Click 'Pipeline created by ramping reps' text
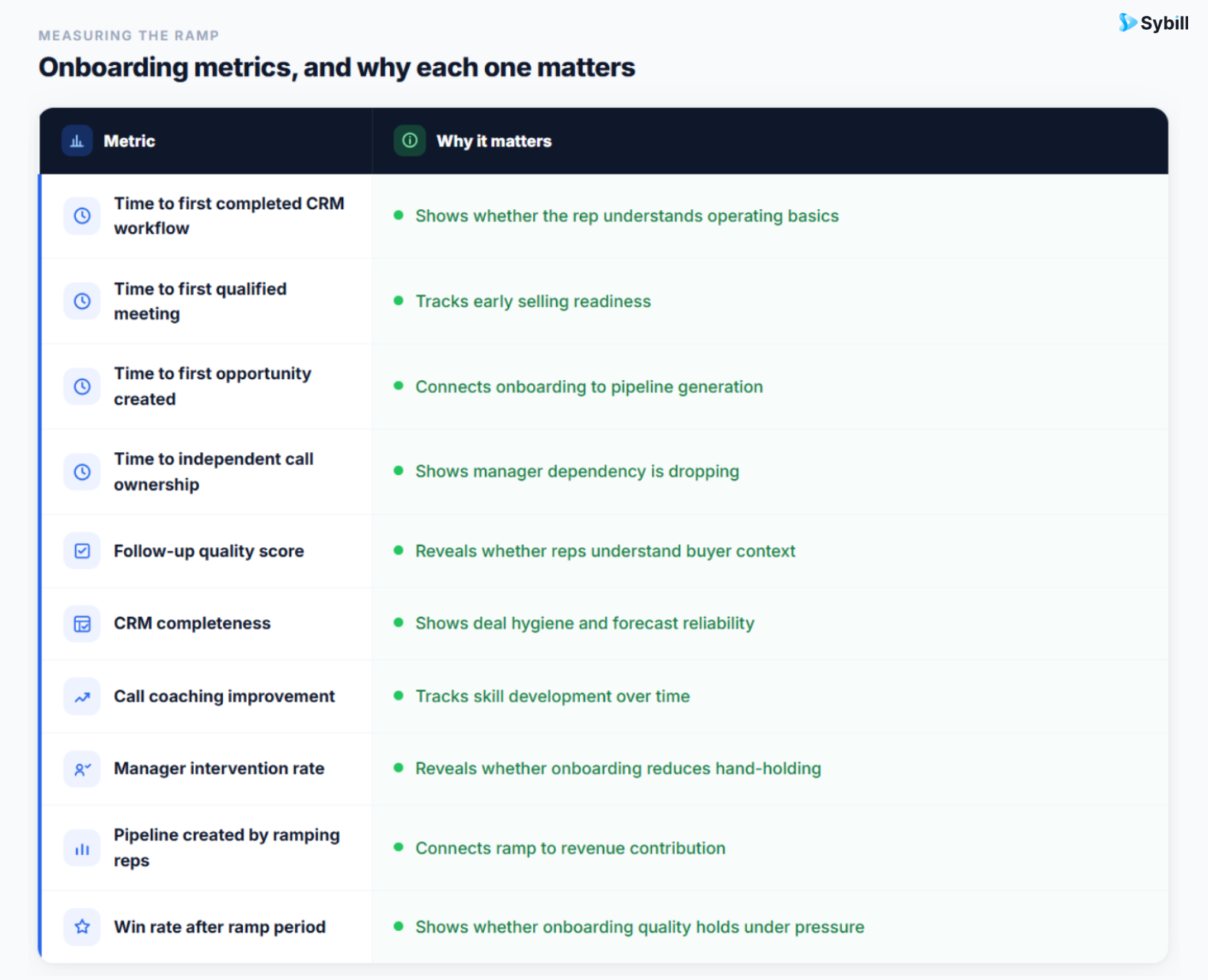 tap(227, 848)
